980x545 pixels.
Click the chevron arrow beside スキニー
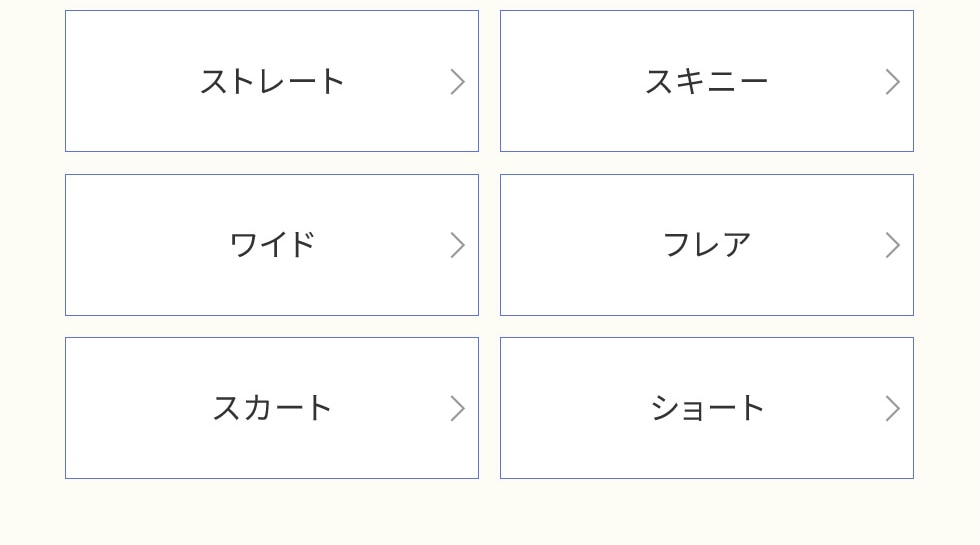coord(893,82)
